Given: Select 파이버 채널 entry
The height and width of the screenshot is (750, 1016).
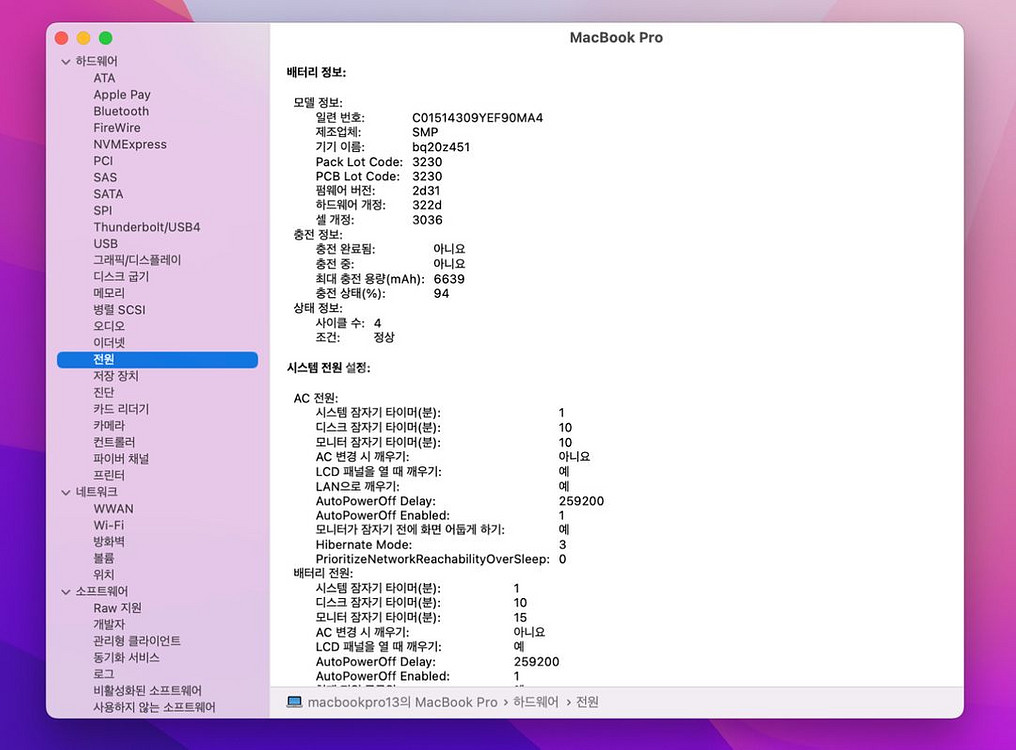Looking at the screenshot, I should tap(121, 459).
